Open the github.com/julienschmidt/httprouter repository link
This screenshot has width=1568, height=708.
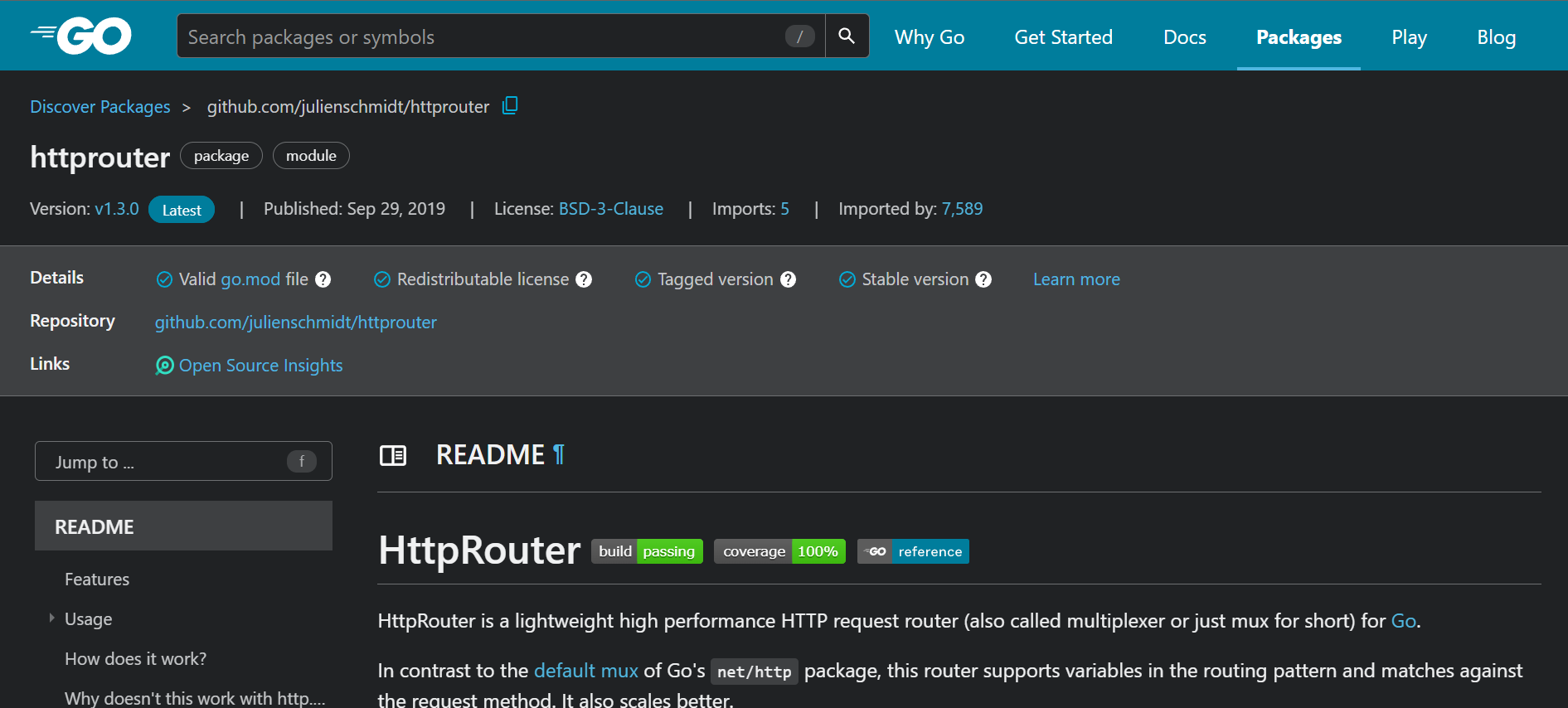pyautogui.click(x=296, y=322)
